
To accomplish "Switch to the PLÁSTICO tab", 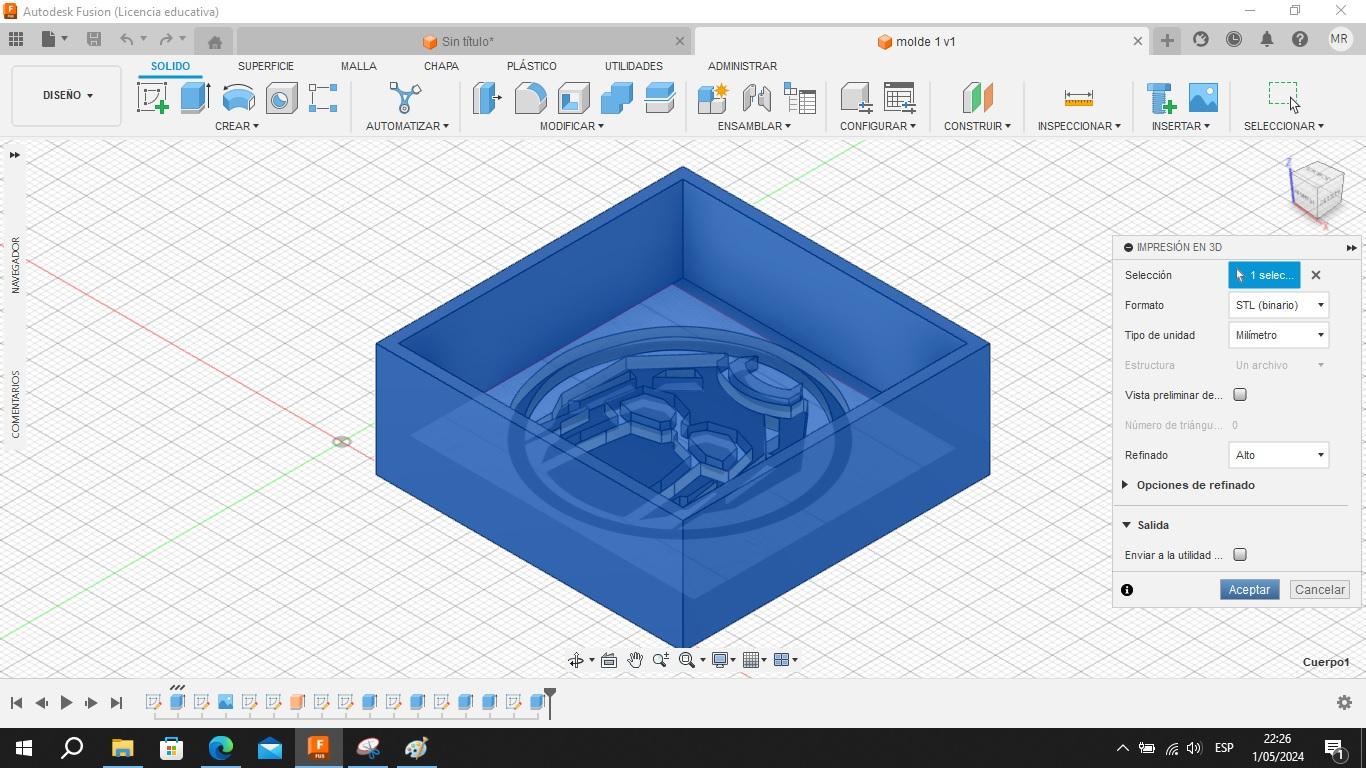I will [532, 66].
